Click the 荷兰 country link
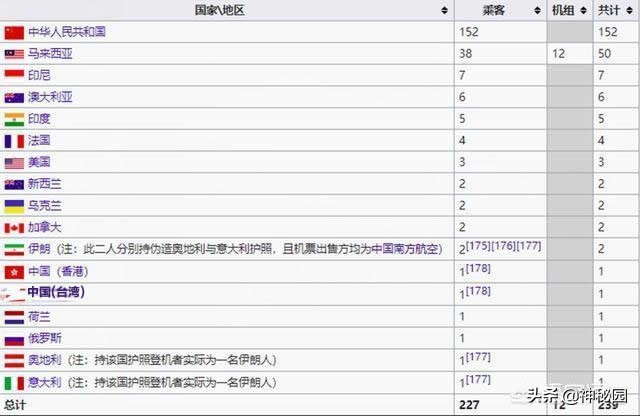Screen dimensions: 640x416 point(39,317)
